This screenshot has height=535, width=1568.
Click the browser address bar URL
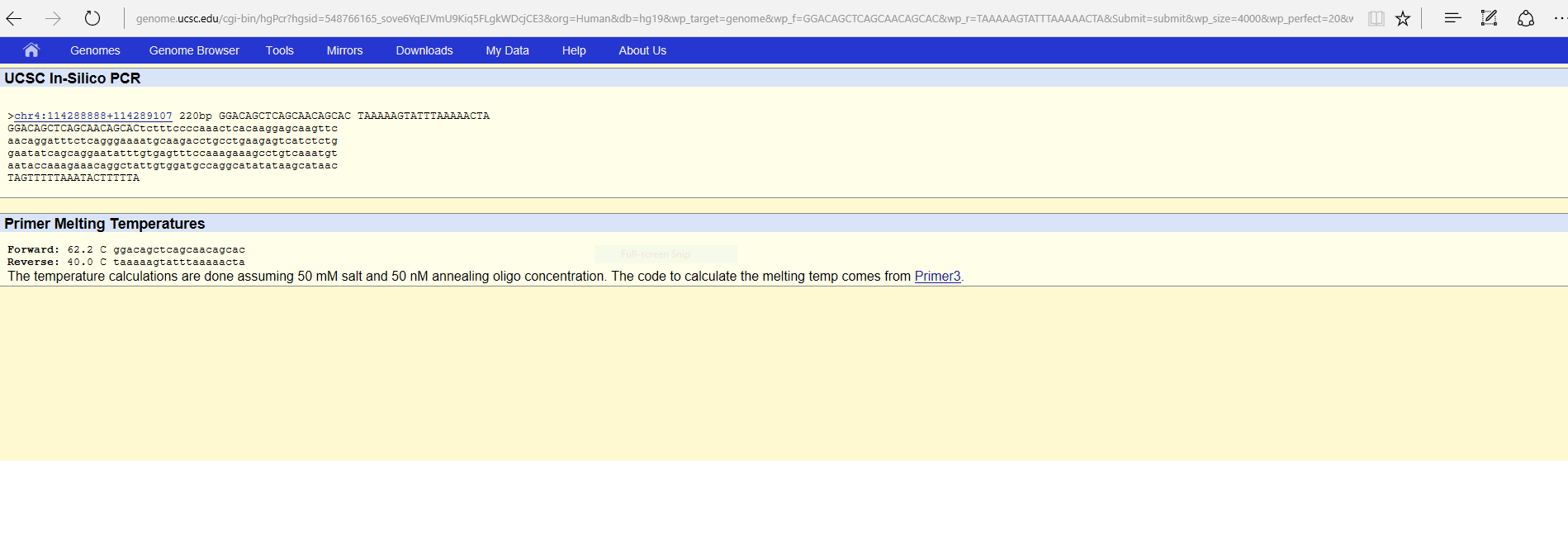click(743, 18)
